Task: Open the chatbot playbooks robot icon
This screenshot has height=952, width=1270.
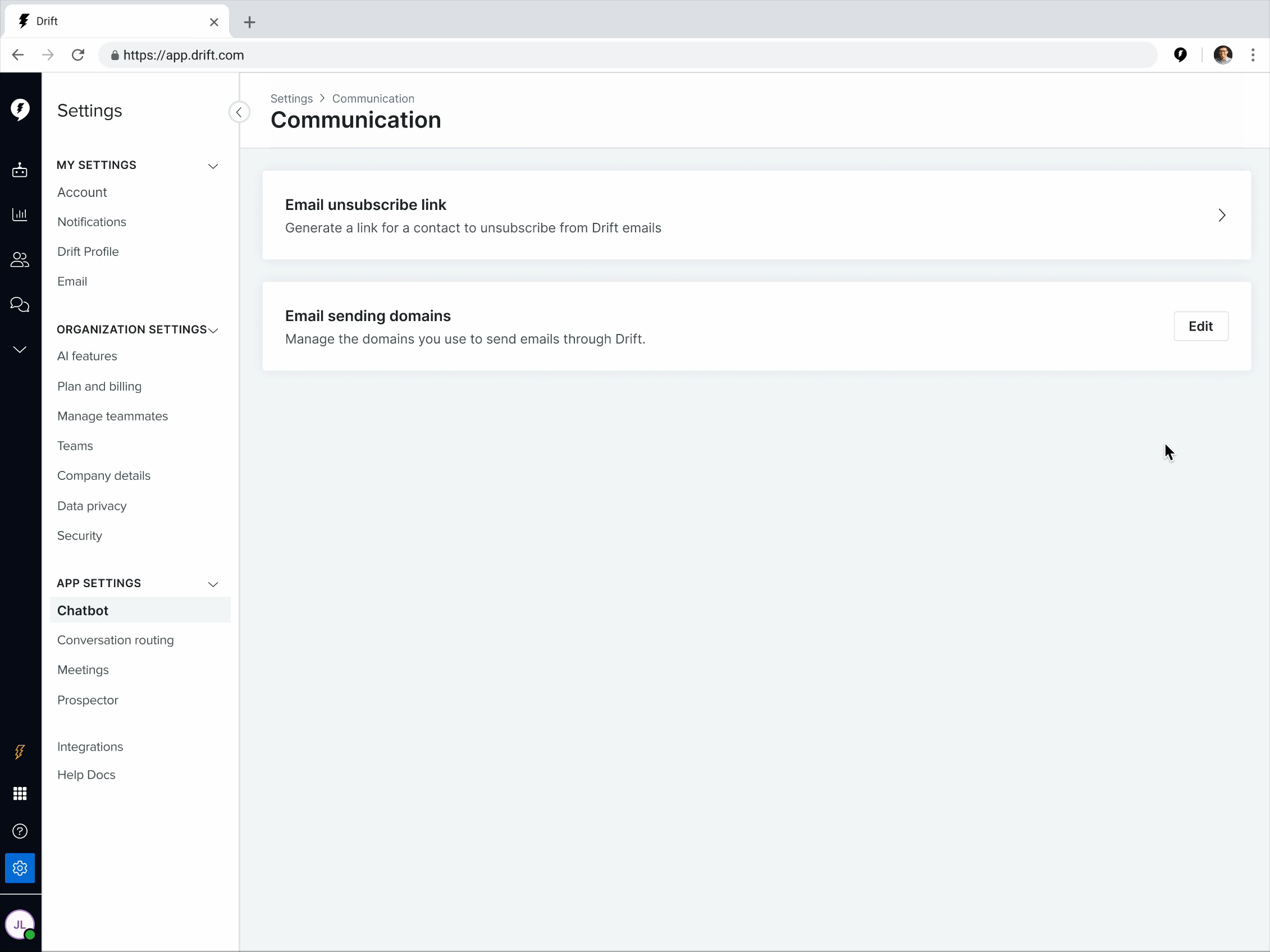Action: click(20, 171)
